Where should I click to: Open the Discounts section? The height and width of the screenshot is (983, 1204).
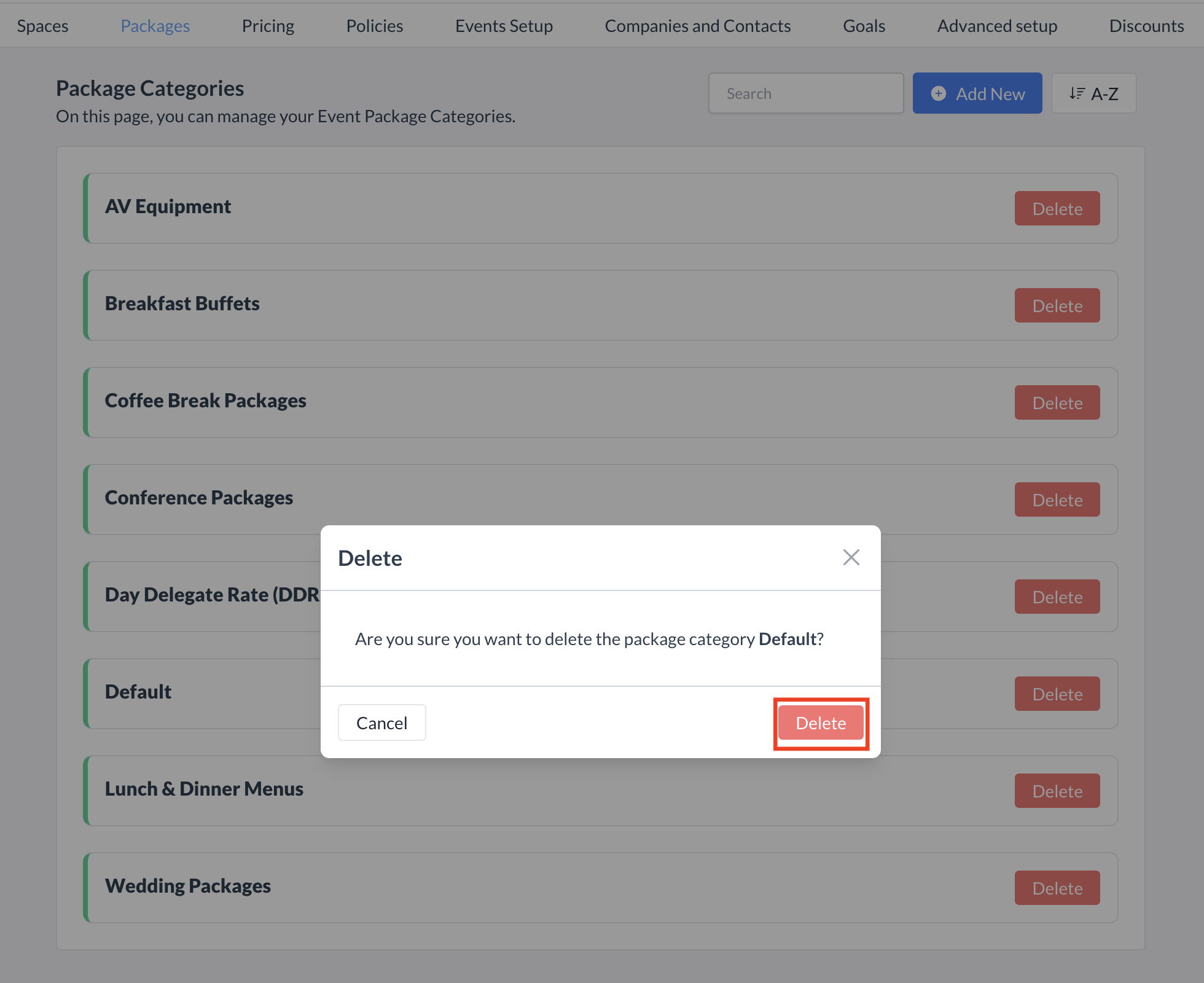click(1146, 25)
